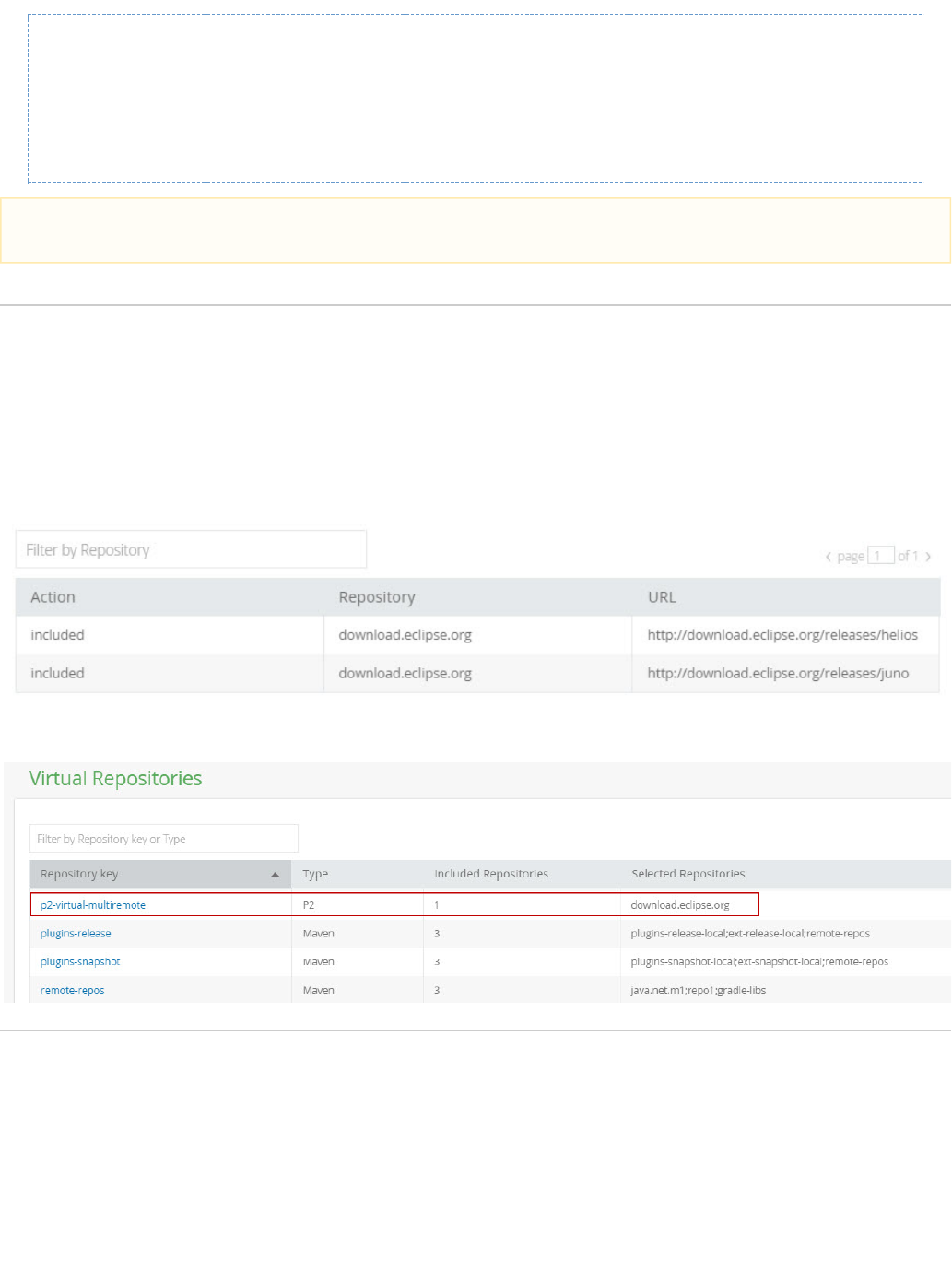
Task: Open the remote-repos repository link
Action: coord(73,991)
